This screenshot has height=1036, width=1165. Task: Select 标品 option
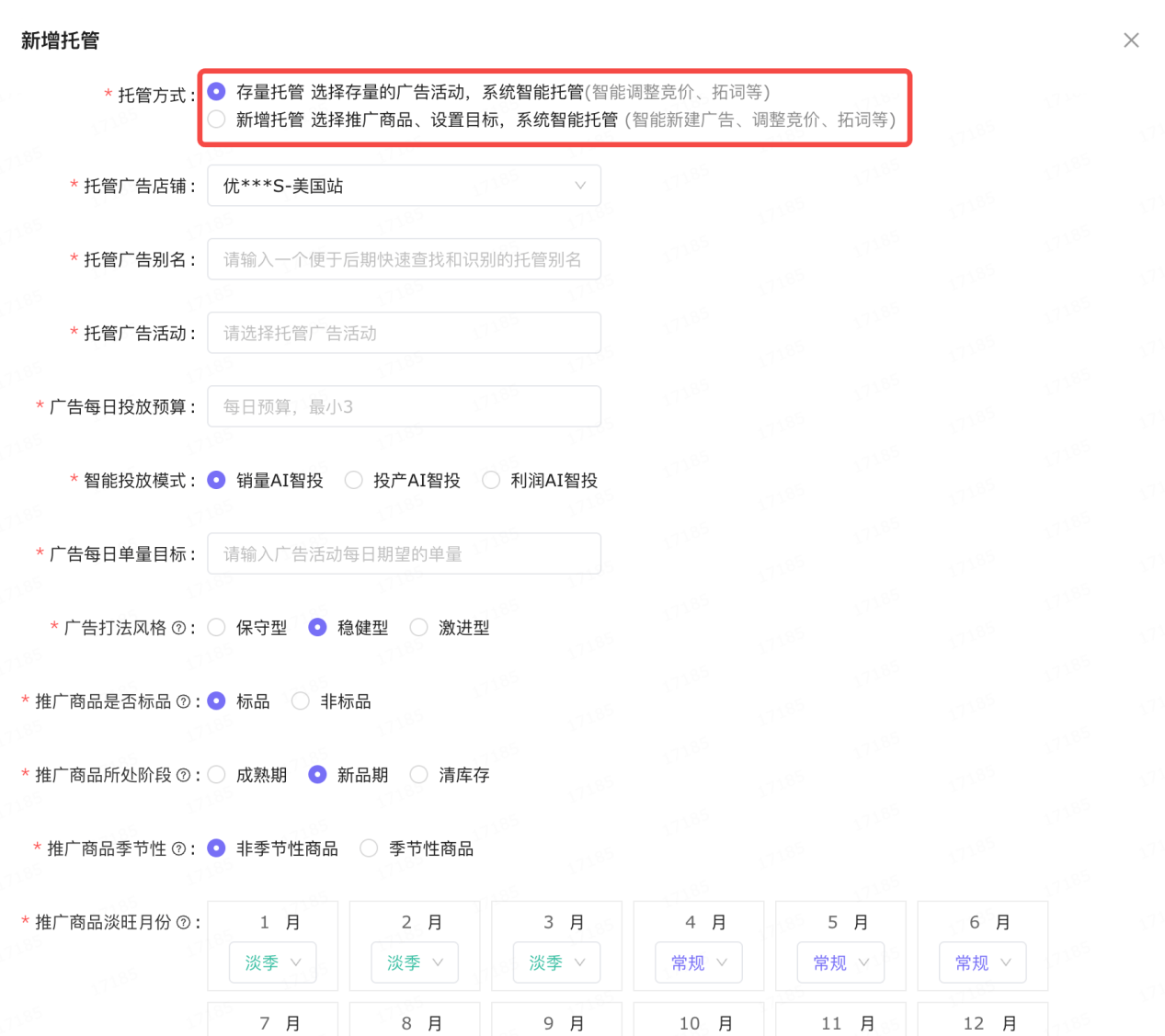pos(217,700)
